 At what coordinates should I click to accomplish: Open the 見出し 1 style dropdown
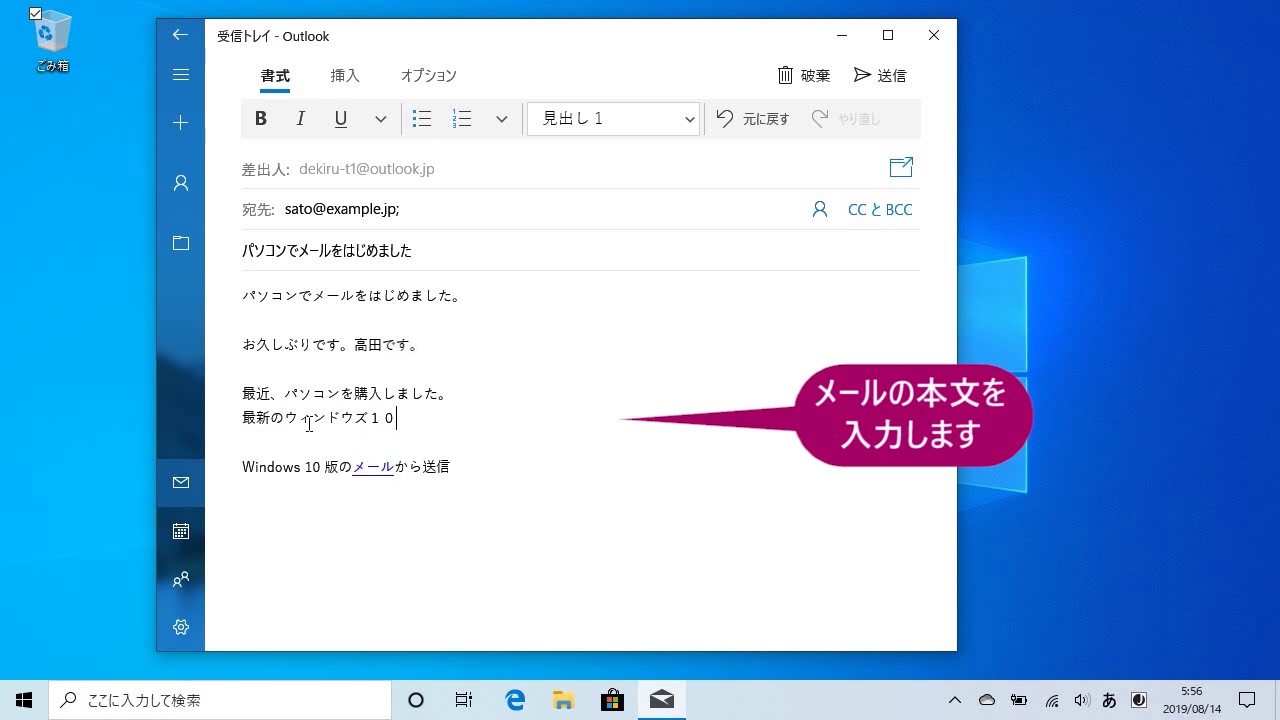[x=613, y=119]
